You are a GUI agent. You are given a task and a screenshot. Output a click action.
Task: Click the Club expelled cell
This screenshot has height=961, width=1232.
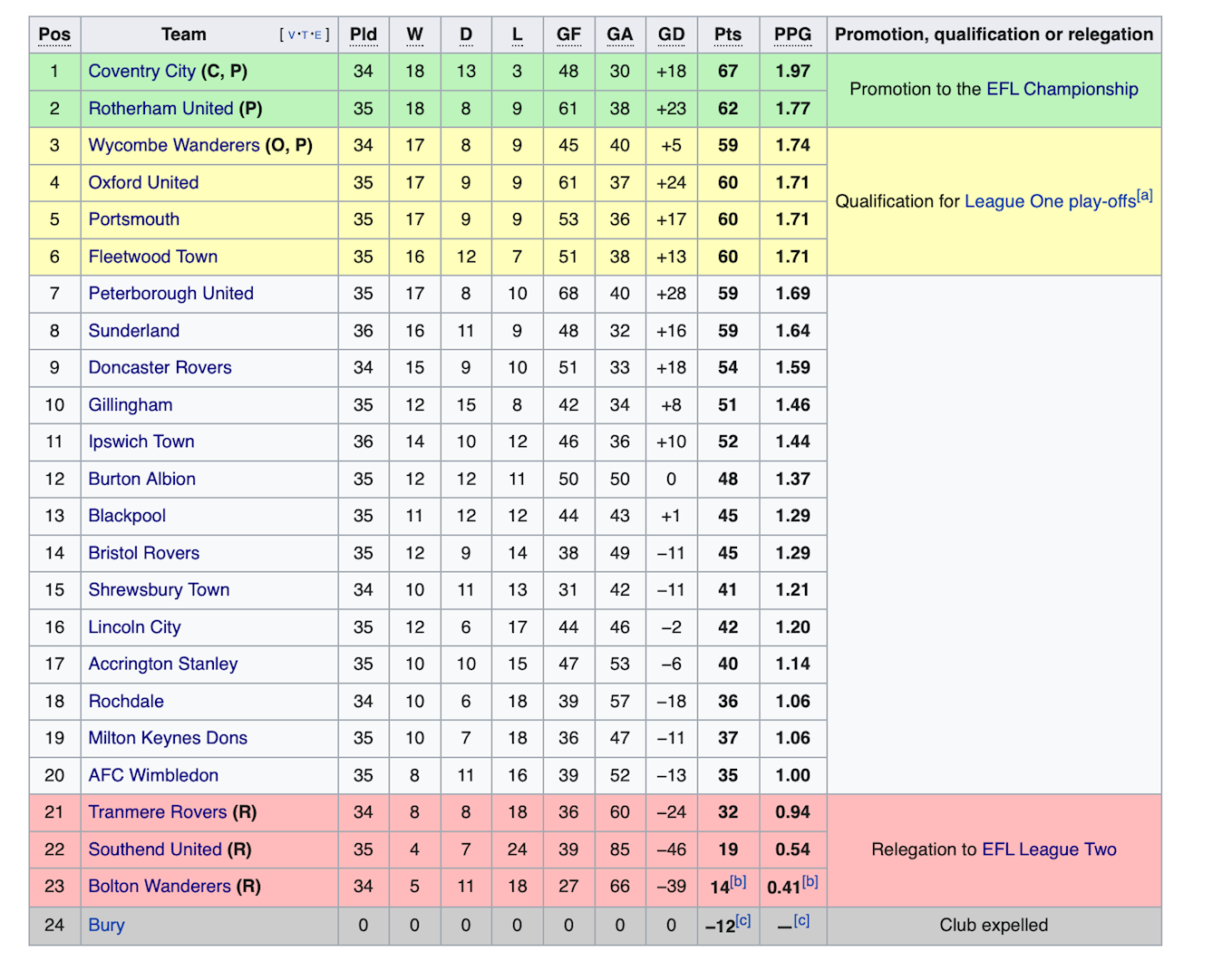pyautogui.click(x=994, y=926)
